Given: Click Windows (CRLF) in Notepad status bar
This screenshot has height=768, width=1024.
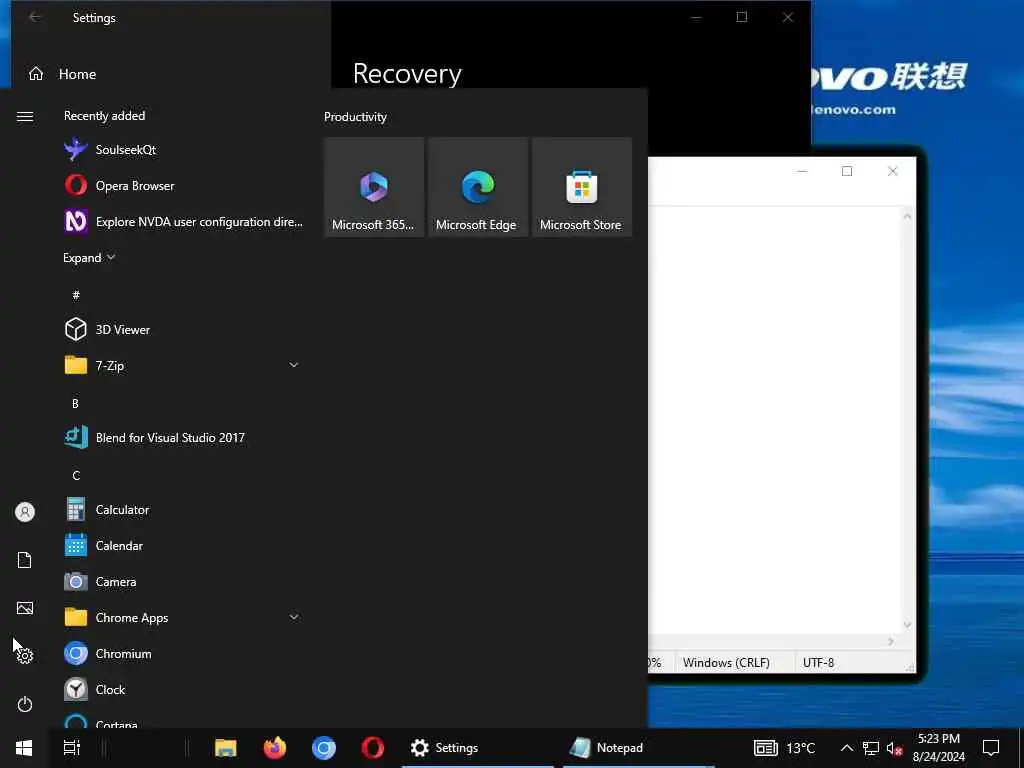Looking at the screenshot, I should (726, 662).
